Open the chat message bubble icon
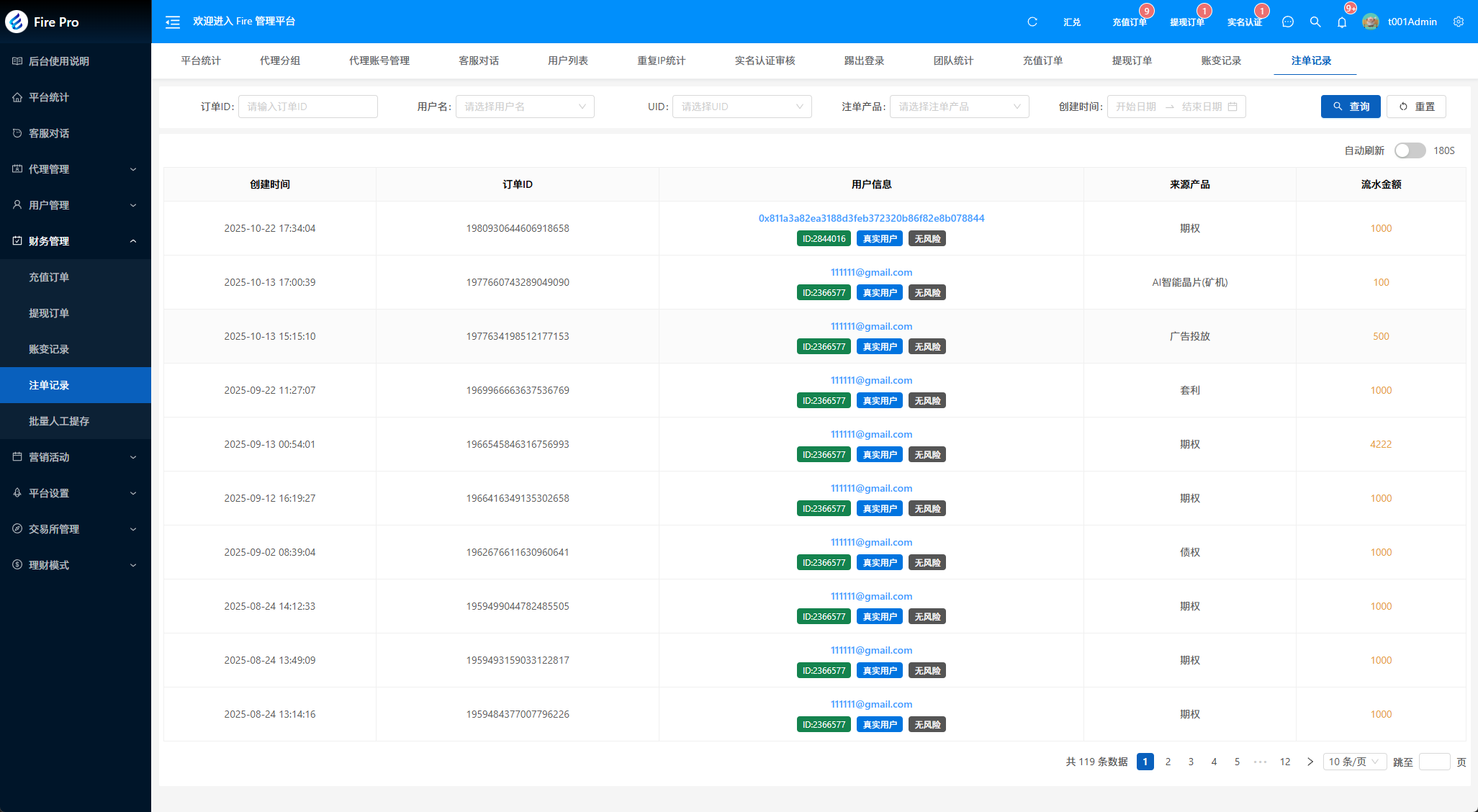Screen dimensions: 1478x812 point(1288,22)
